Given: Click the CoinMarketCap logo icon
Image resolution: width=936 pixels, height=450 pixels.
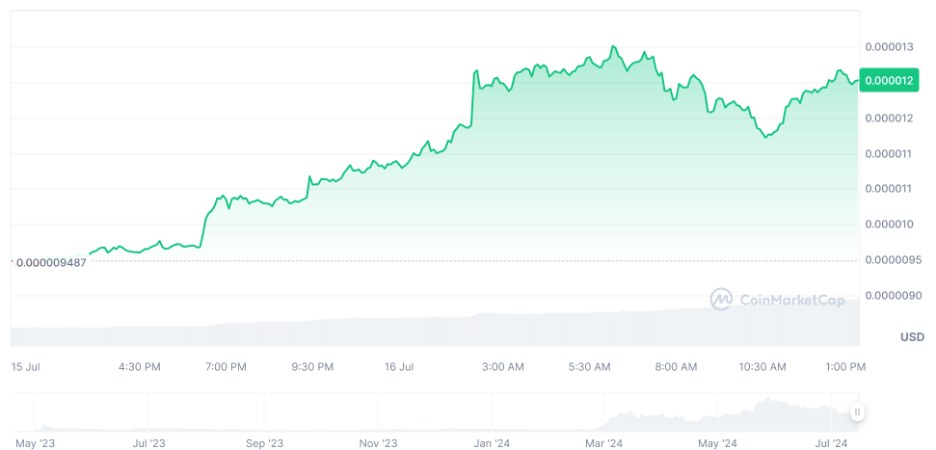Looking at the screenshot, I should coord(721,298).
